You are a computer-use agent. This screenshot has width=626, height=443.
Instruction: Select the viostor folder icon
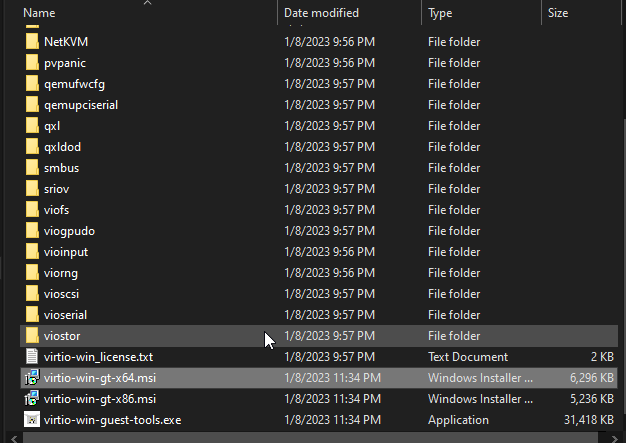coord(32,336)
